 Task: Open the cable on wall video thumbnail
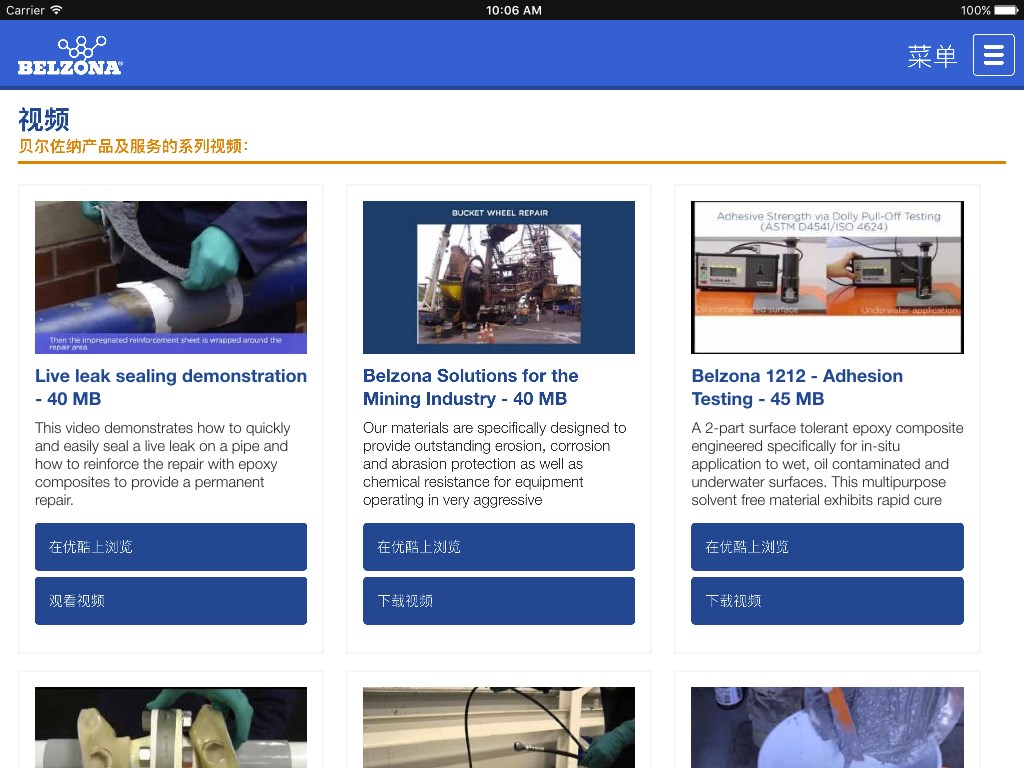point(499,728)
